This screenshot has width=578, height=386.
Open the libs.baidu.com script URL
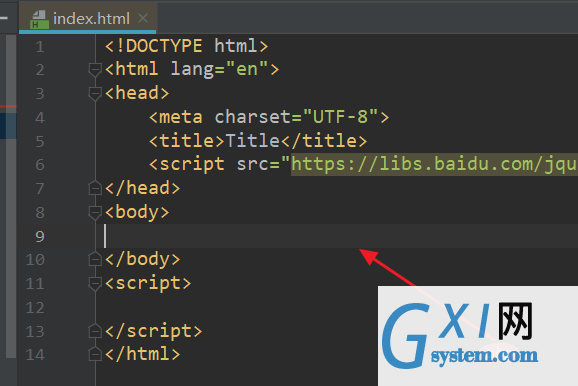click(434, 164)
